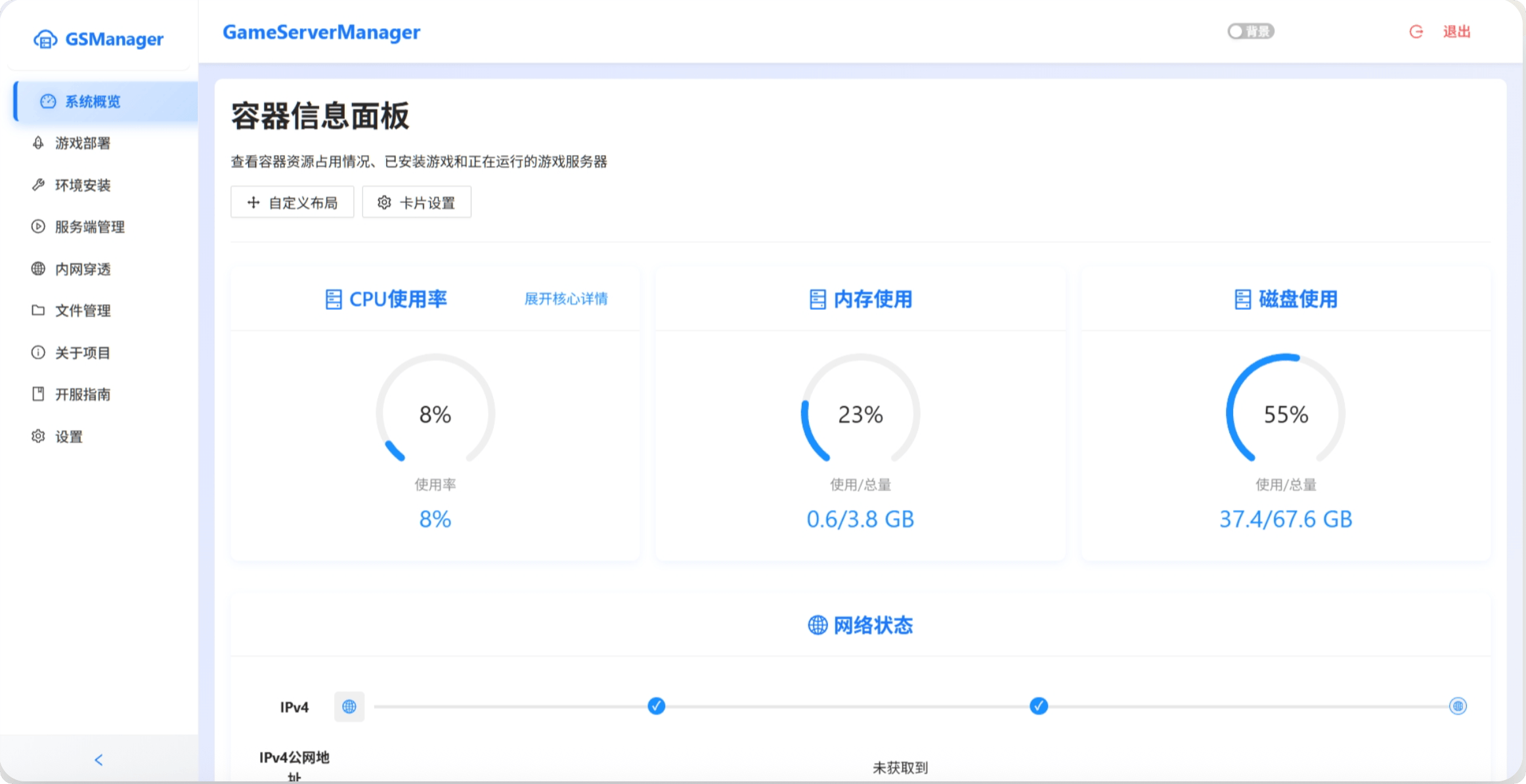Click the rocket icon beside 游戏部署
Image resolution: width=1526 pixels, height=784 pixels.
point(38,142)
